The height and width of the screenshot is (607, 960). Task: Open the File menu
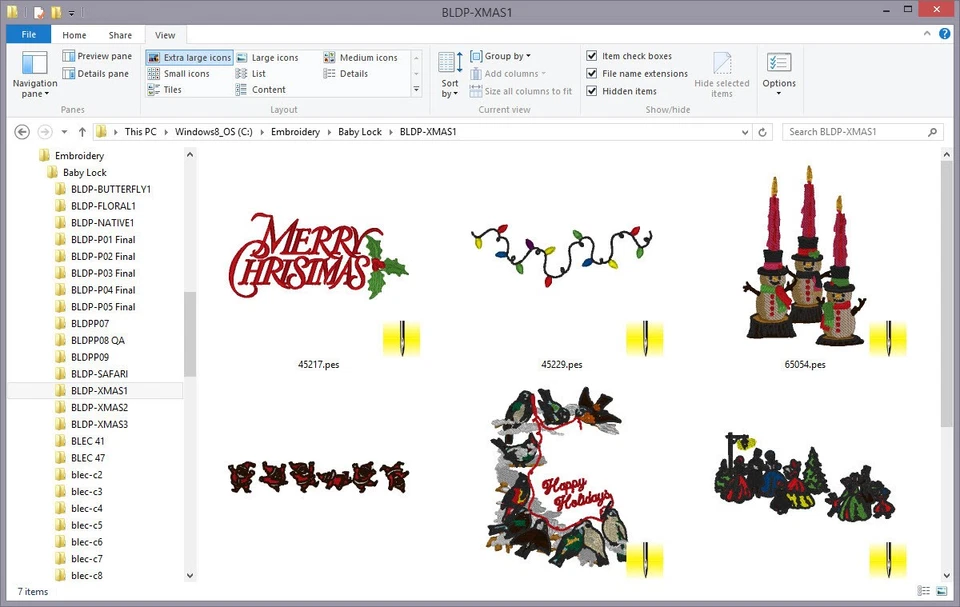28,33
